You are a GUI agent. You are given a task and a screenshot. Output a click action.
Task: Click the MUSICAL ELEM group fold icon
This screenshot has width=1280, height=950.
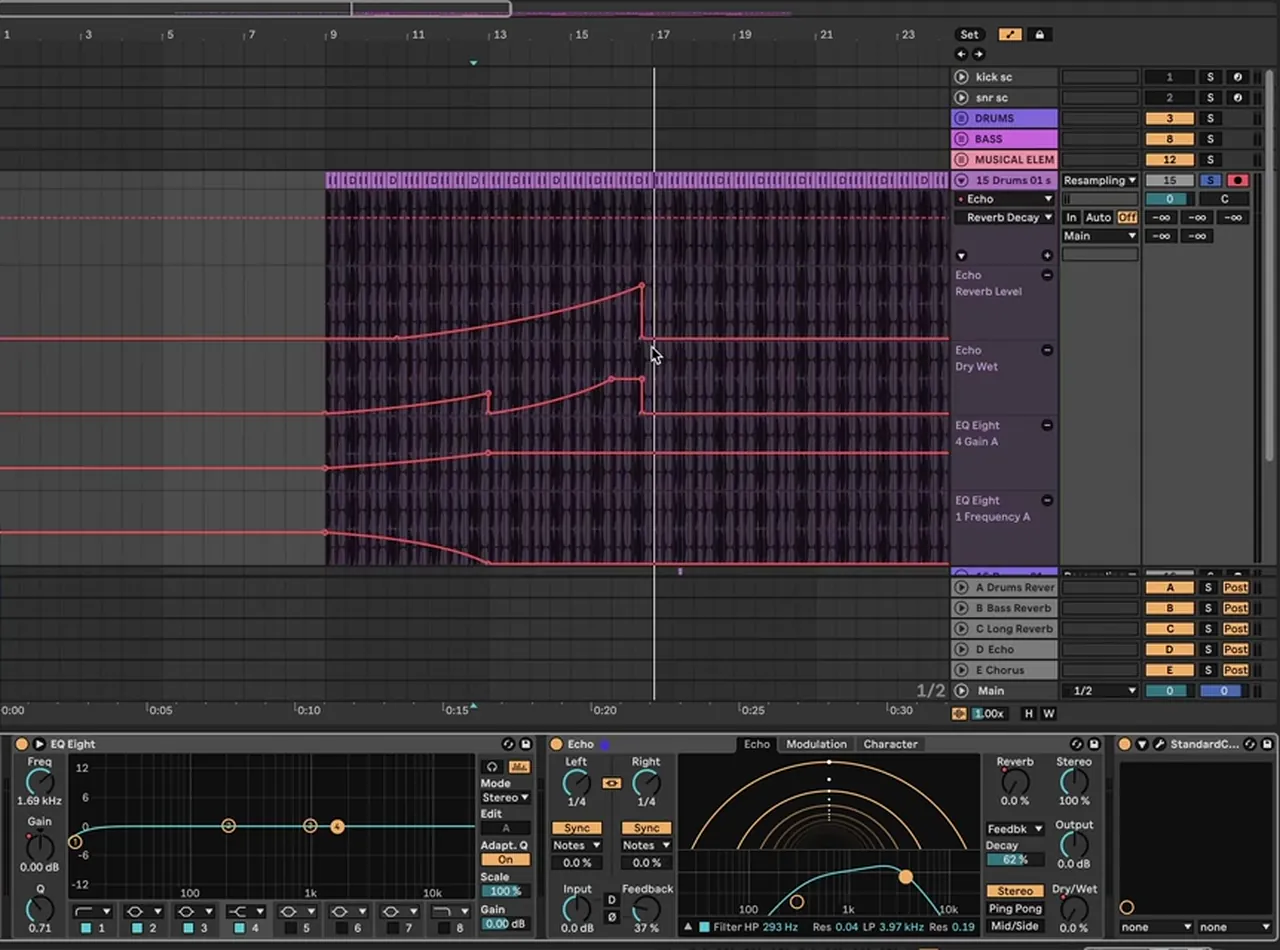point(961,159)
